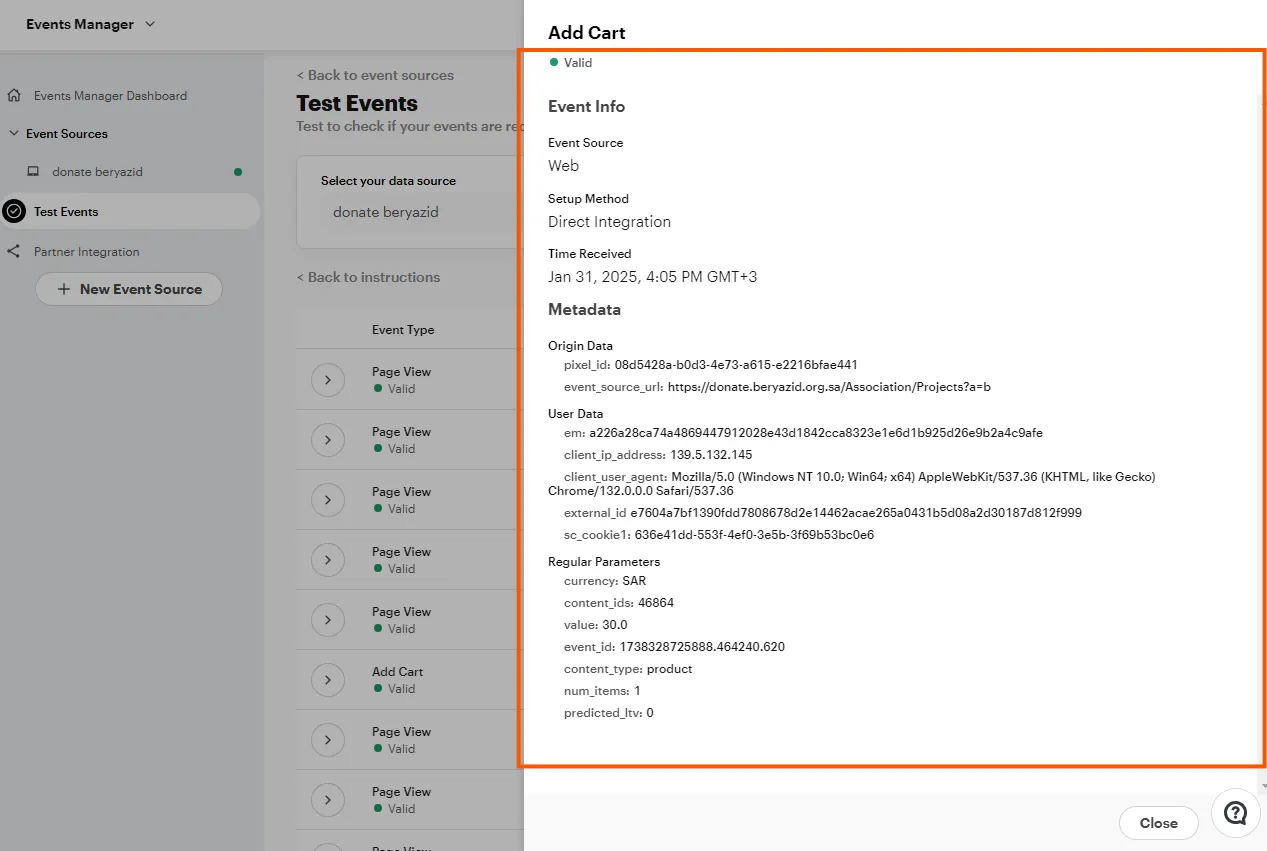
Task: Open the Events Manager header dropdown
Action: [x=91, y=24]
